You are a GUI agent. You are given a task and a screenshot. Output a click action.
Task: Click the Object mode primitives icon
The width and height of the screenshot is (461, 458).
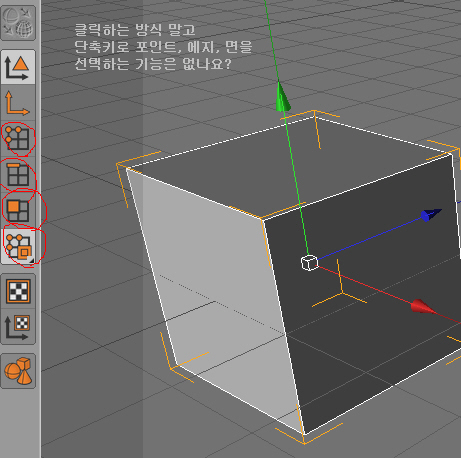pyautogui.click(x=18, y=371)
